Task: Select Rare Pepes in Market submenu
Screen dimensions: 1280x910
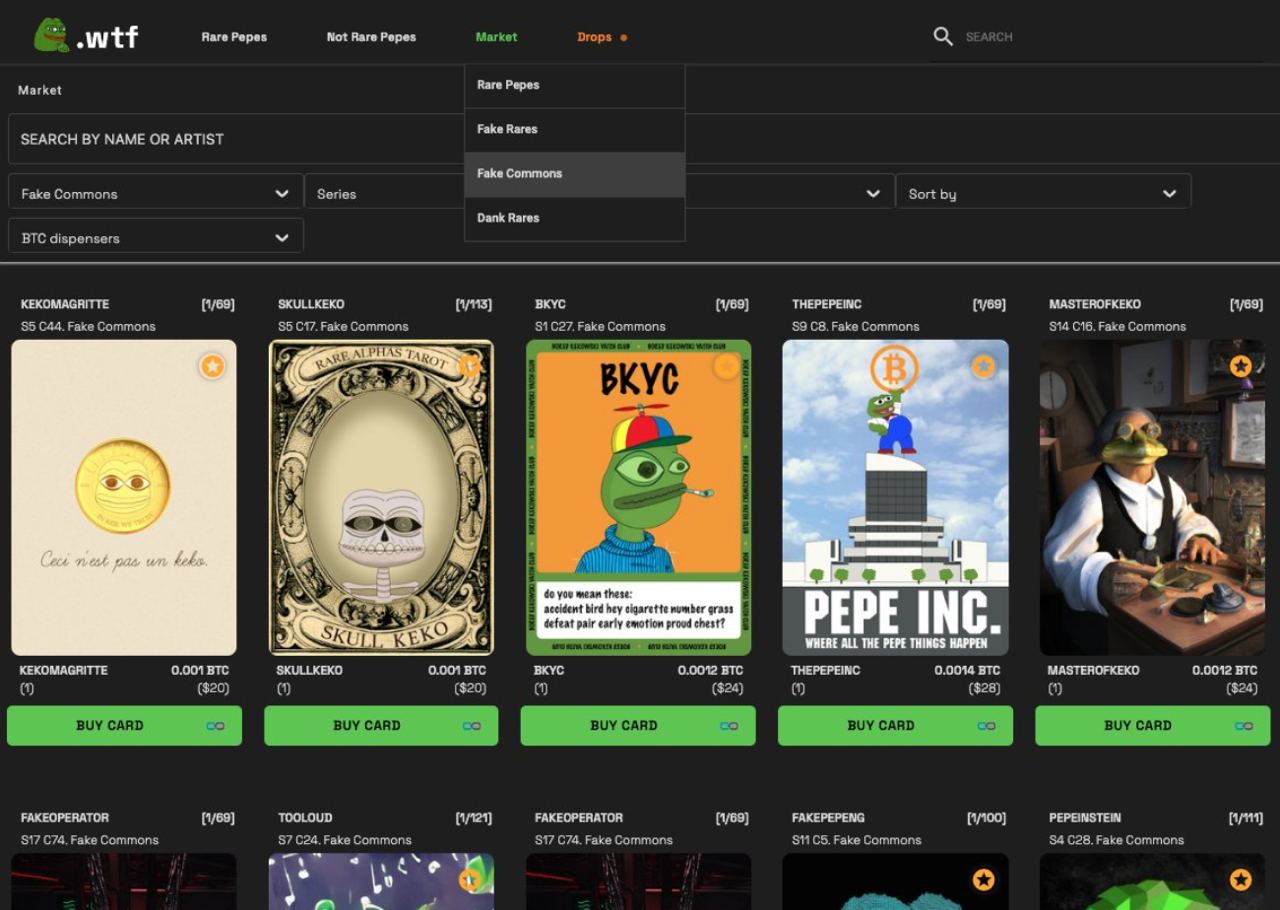Action: point(575,85)
